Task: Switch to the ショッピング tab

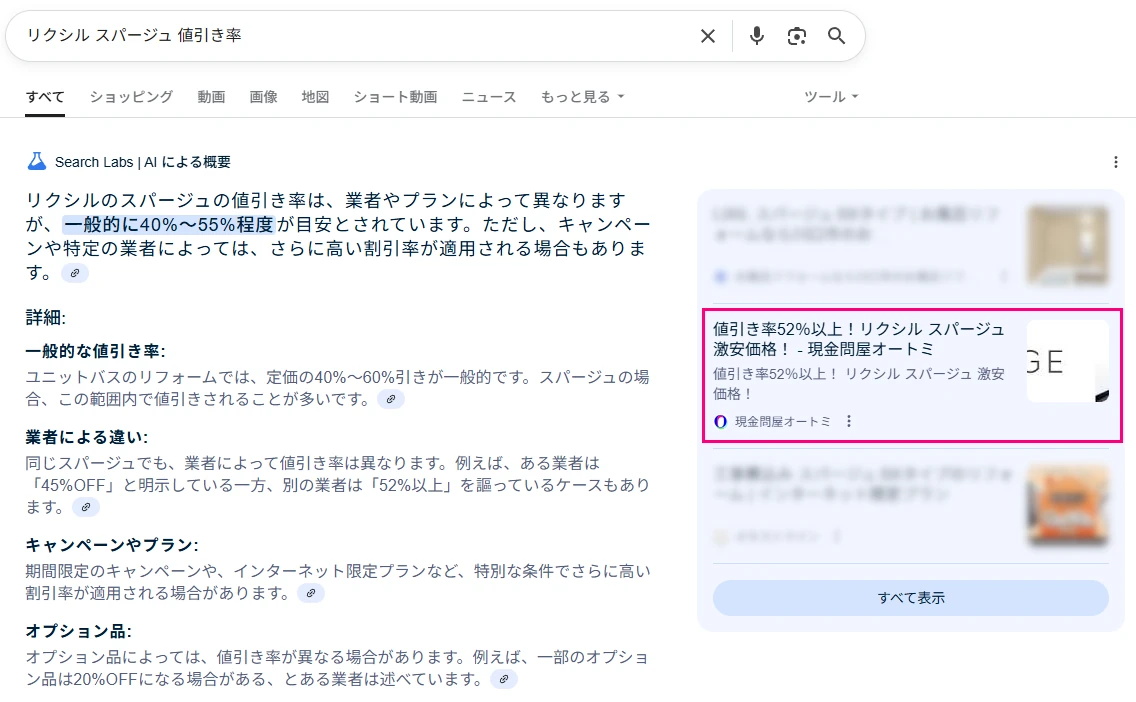Action: pyautogui.click(x=131, y=97)
